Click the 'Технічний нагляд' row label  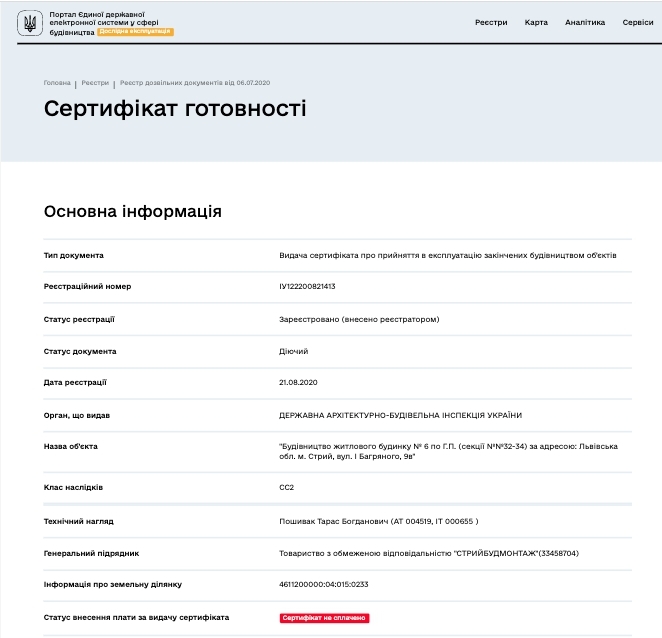click(79, 521)
